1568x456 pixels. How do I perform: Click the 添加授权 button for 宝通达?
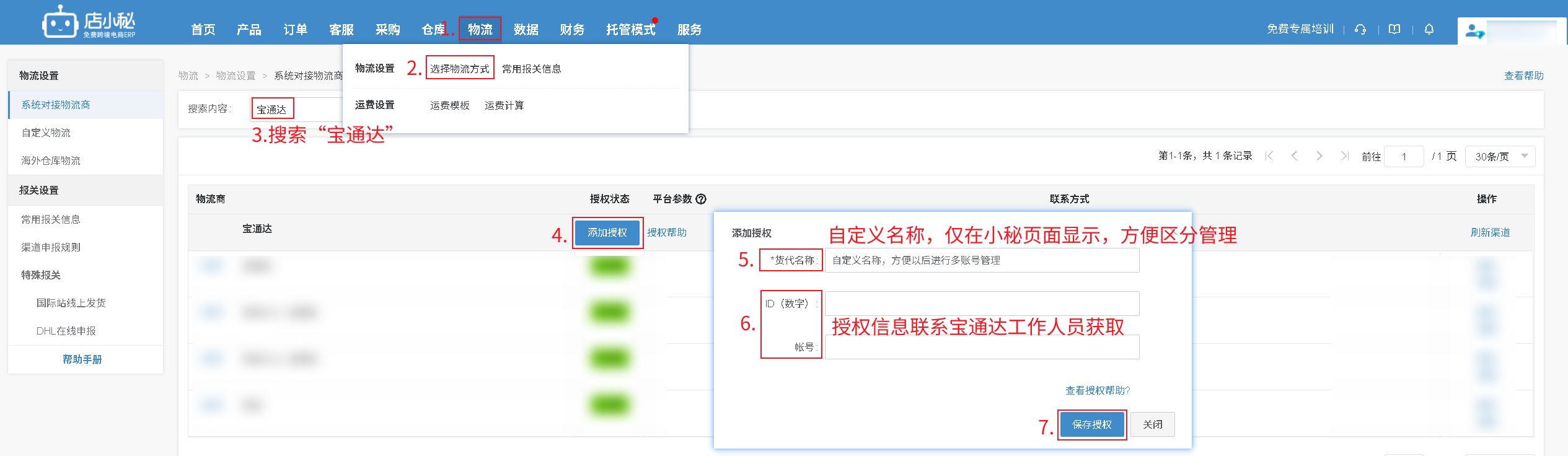[607, 232]
